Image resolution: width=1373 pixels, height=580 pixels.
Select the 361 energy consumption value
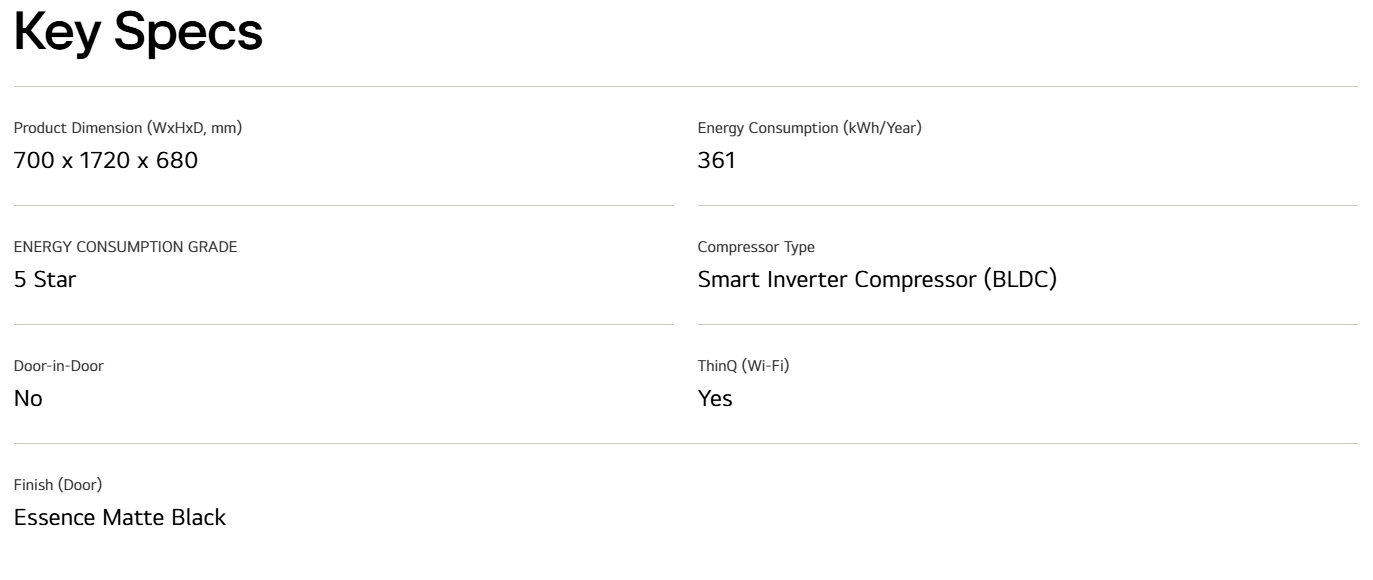(x=716, y=160)
